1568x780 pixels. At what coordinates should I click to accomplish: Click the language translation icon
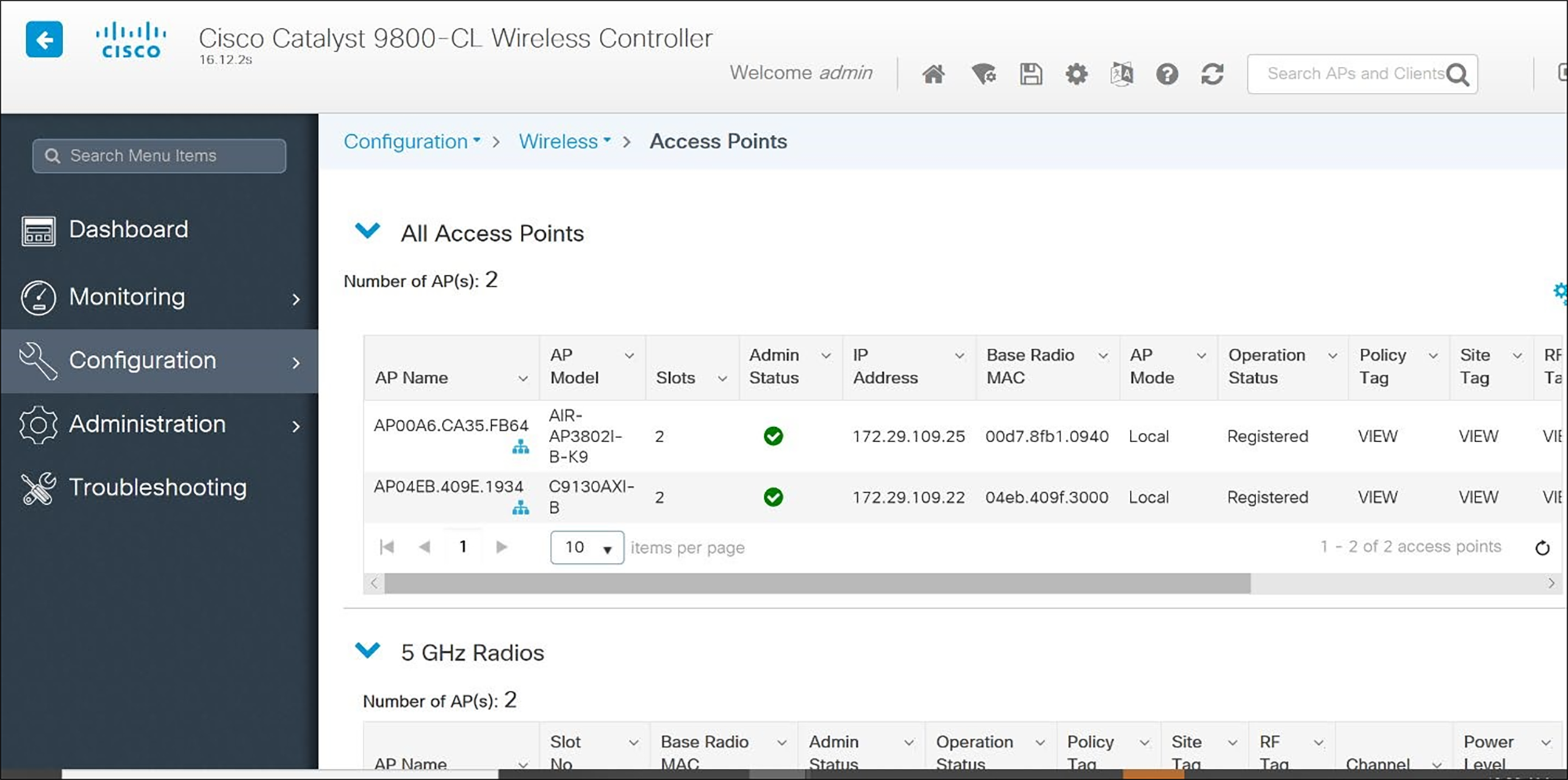point(1121,74)
